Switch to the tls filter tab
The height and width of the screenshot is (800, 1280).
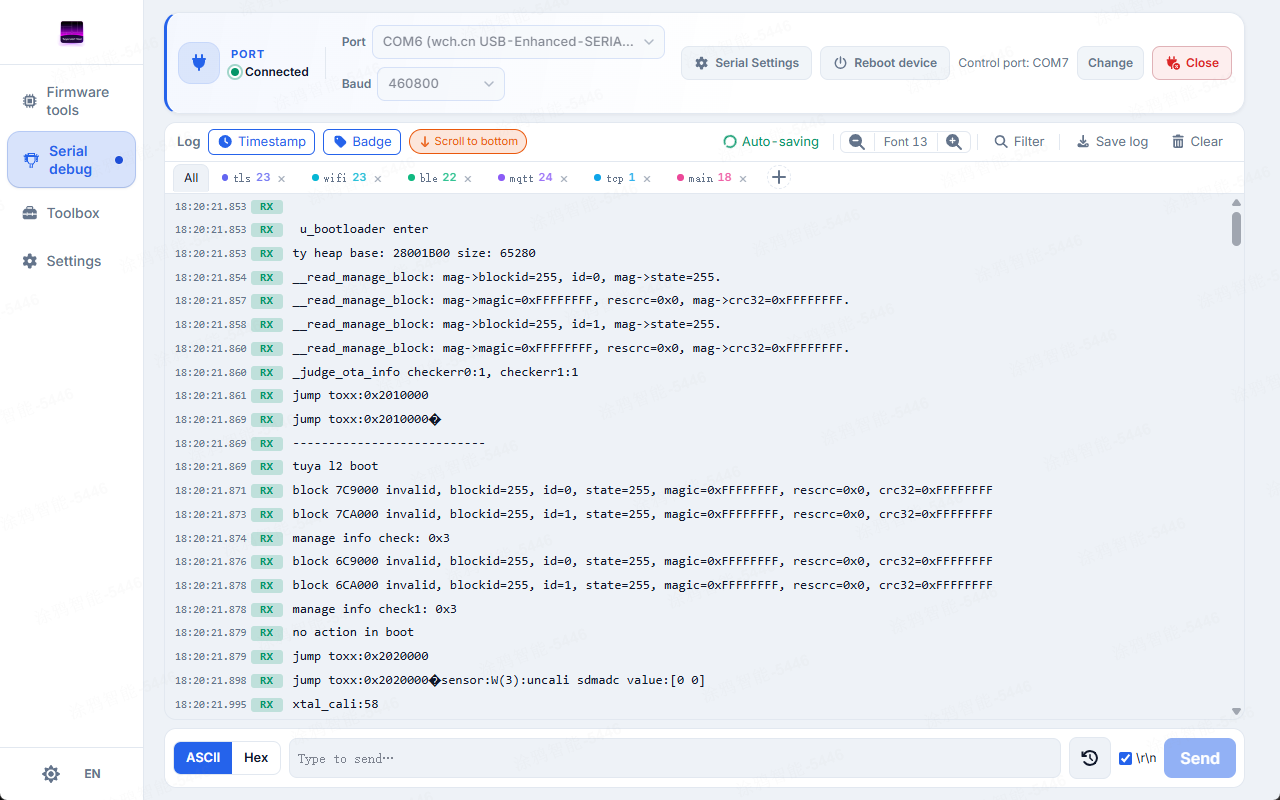[246, 178]
